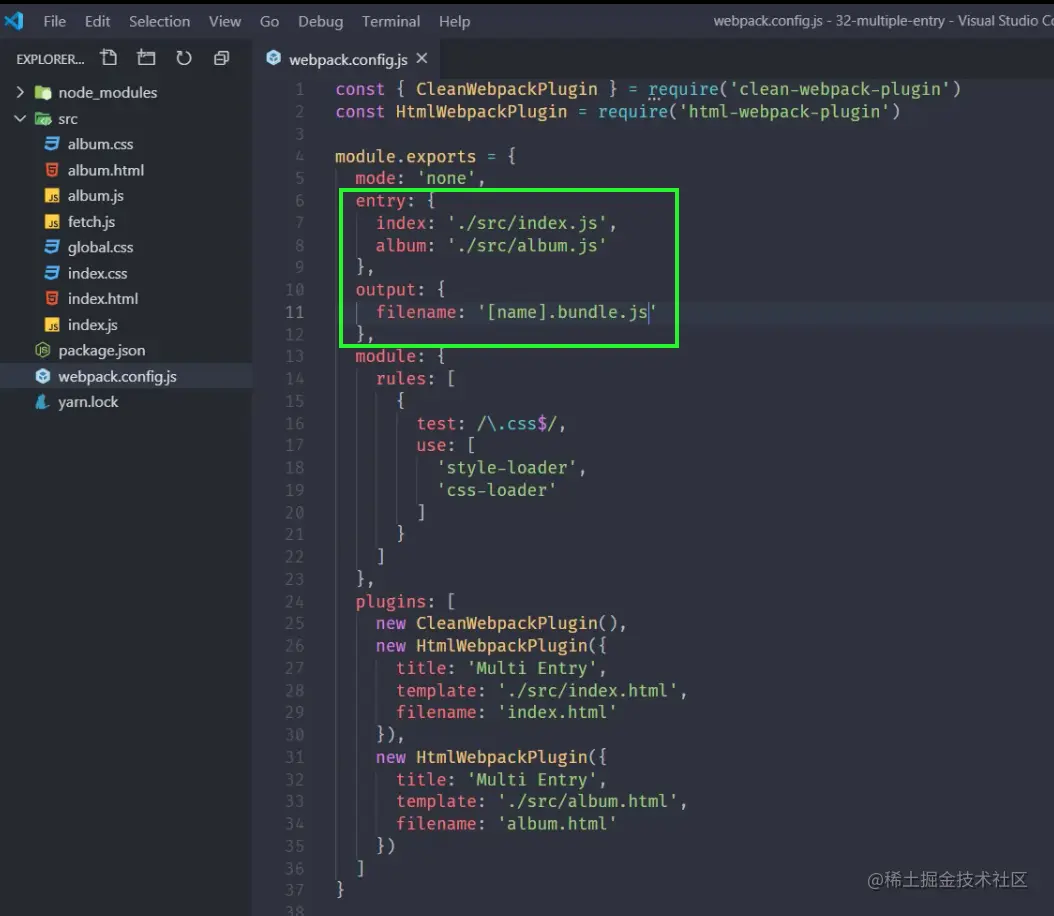This screenshot has width=1054, height=916.
Task: Refresh the Explorer file tree
Action: pyautogui.click(x=184, y=58)
